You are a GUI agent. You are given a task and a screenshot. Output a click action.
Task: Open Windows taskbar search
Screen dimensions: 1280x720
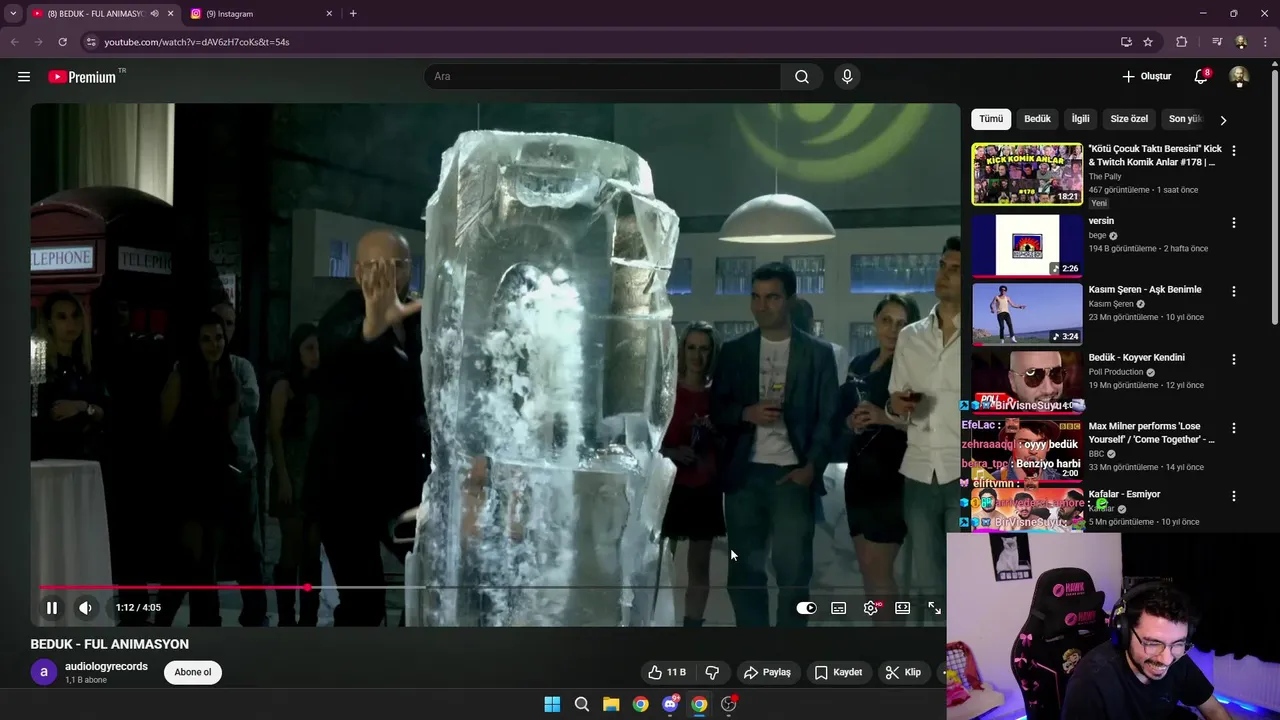pos(582,704)
